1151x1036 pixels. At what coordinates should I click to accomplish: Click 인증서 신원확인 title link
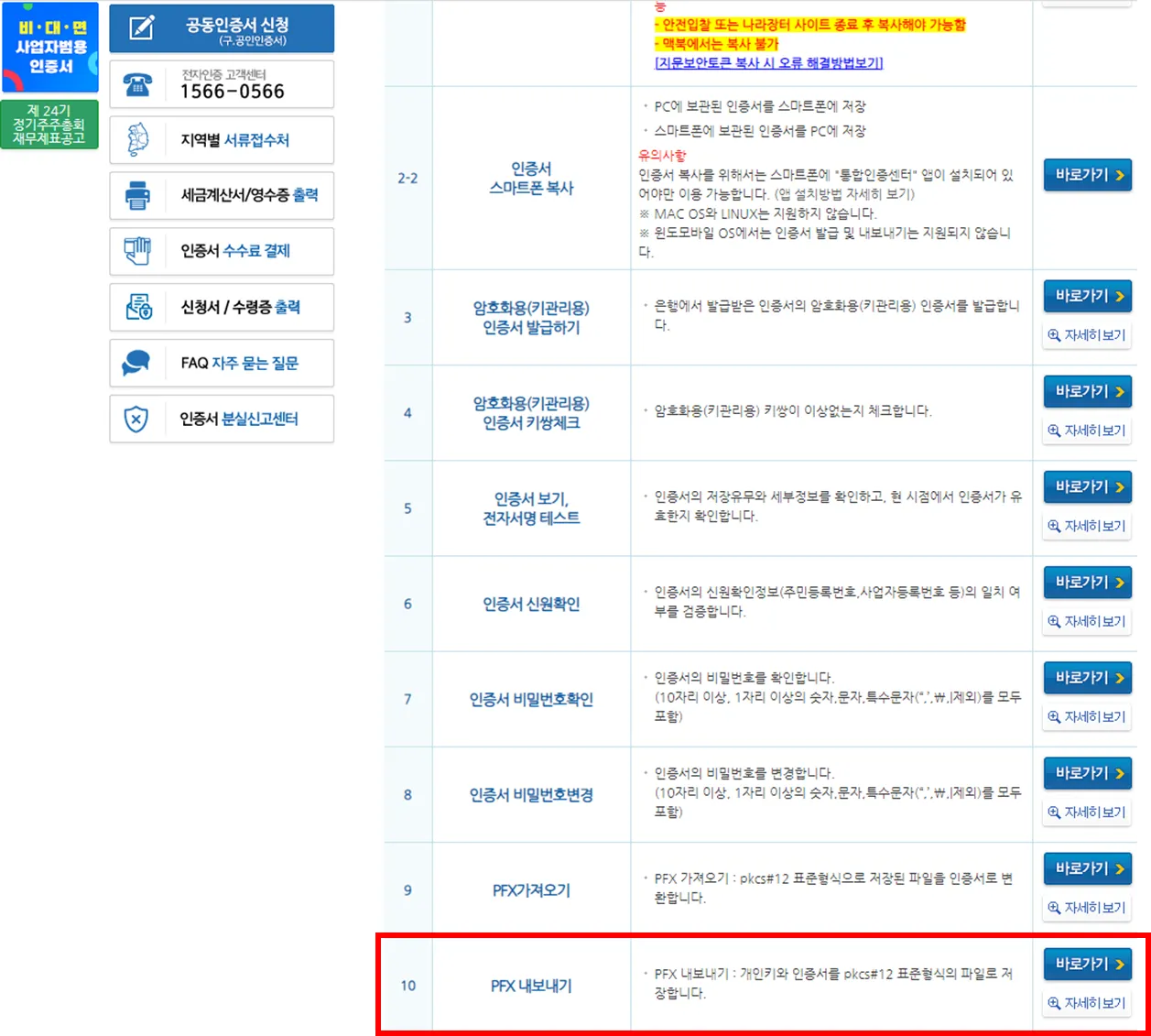531,604
